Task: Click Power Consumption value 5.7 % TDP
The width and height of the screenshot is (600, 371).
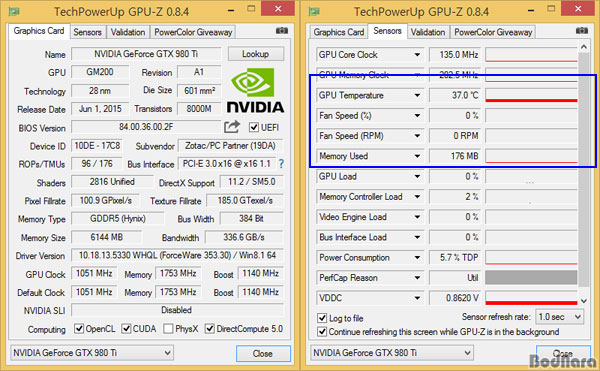Action: click(x=454, y=257)
